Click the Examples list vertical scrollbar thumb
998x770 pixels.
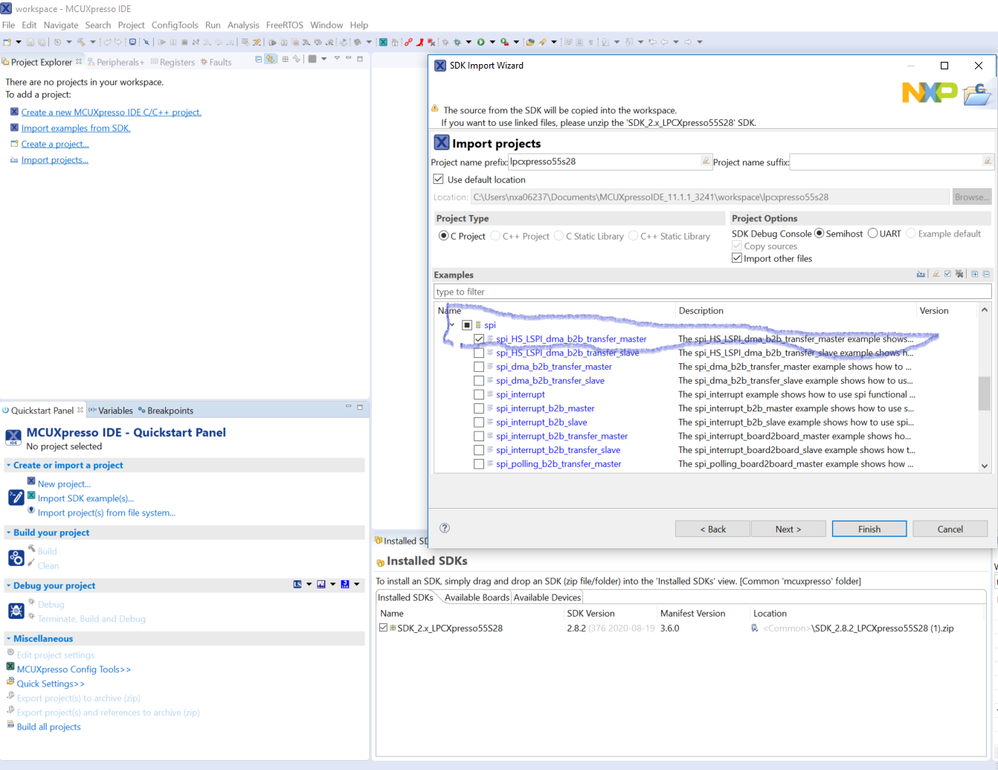[x=984, y=393]
